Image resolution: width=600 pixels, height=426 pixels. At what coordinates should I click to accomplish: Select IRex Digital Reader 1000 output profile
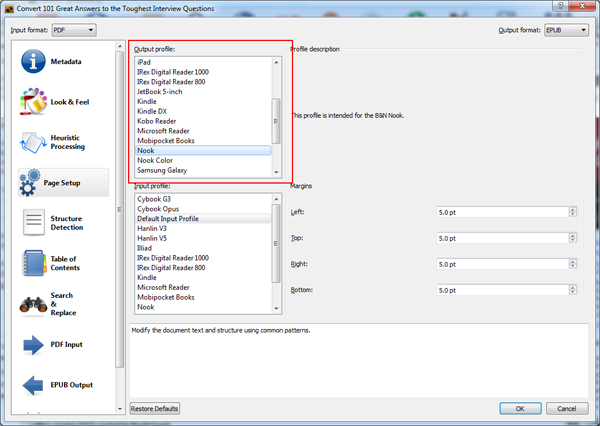click(203, 72)
